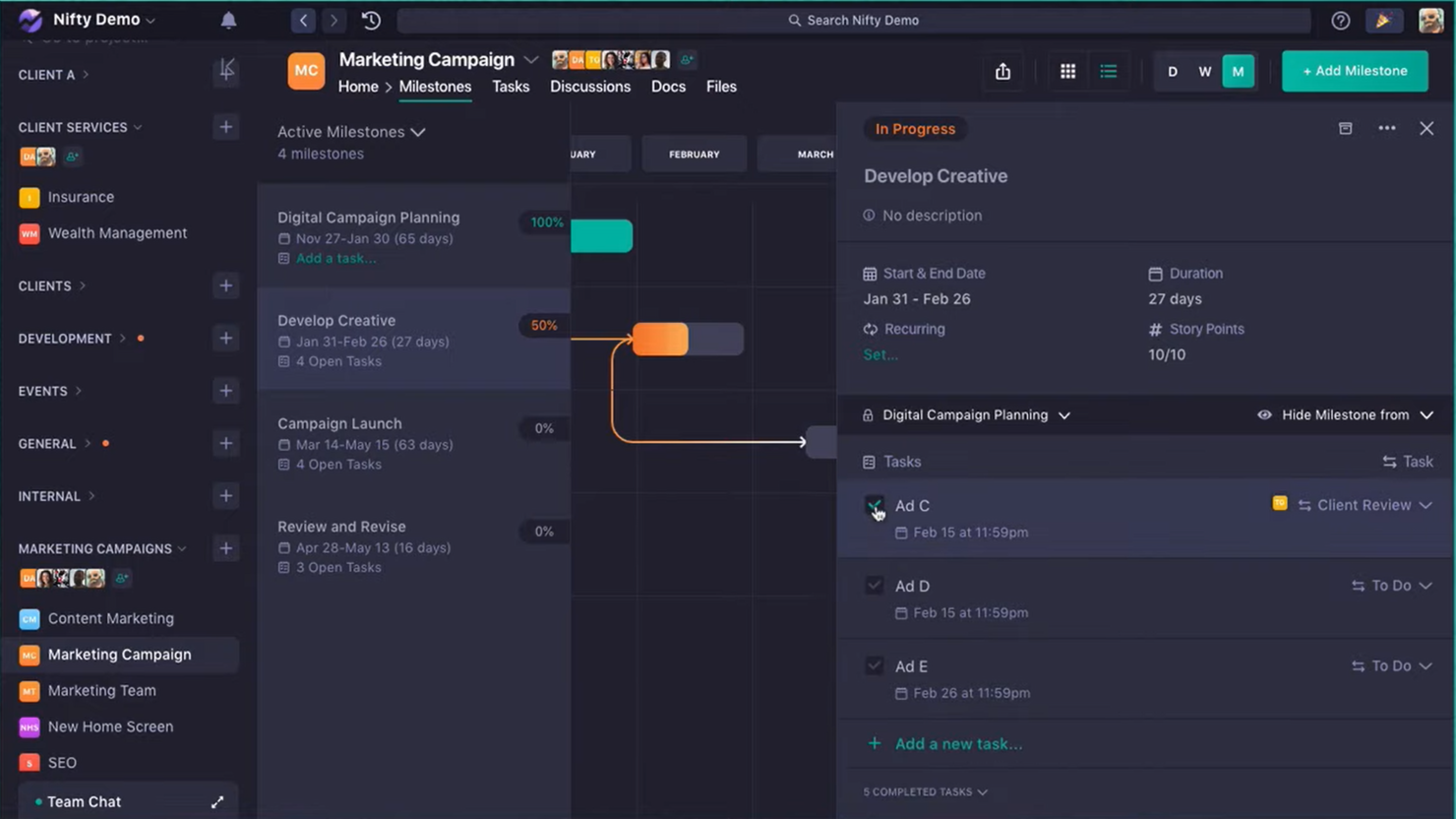The image size is (1456, 819).
Task: Change Ad E To Do status dropdown
Action: pos(1392,666)
